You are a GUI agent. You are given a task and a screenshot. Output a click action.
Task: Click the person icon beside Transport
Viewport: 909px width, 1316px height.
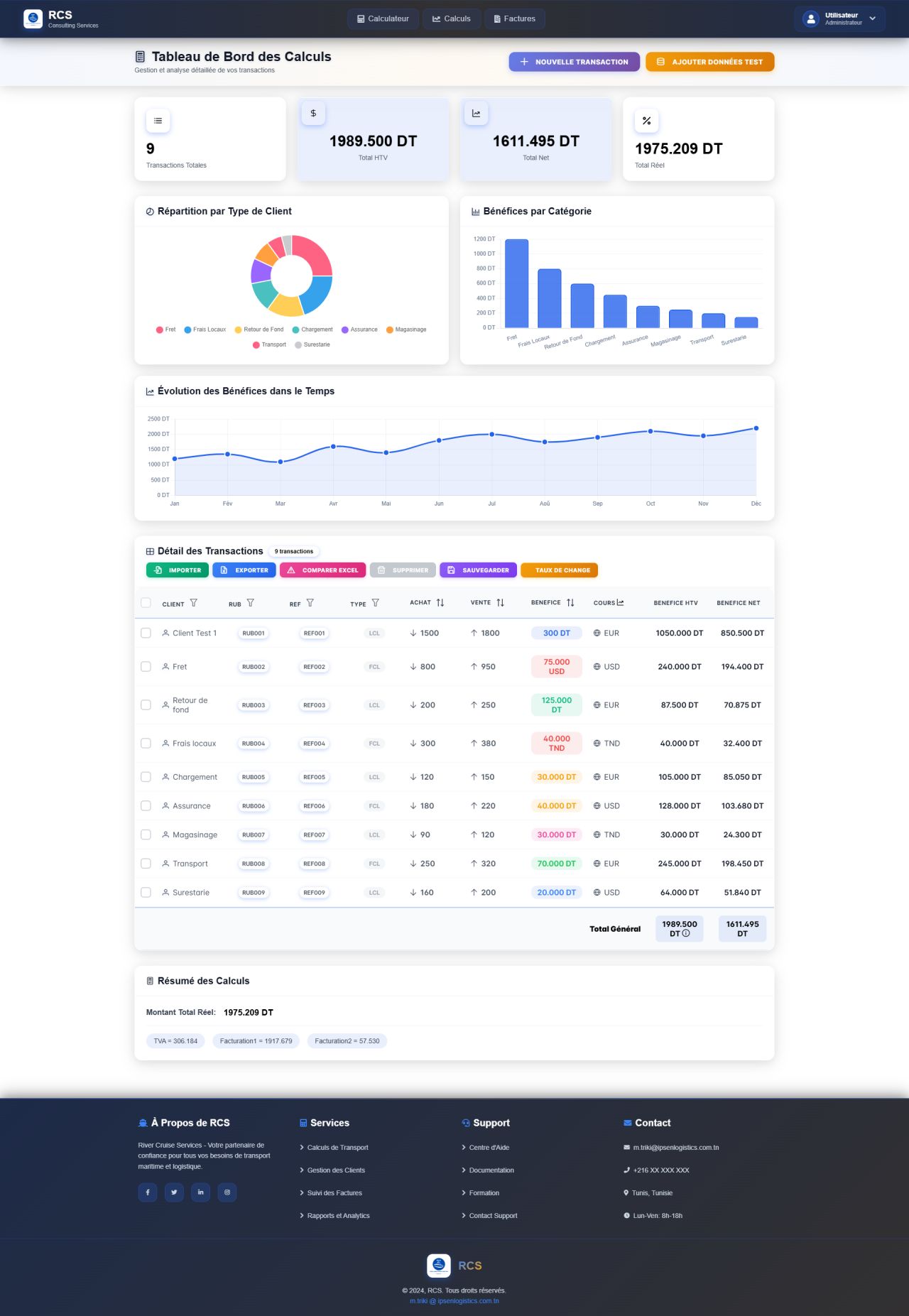tap(165, 864)
